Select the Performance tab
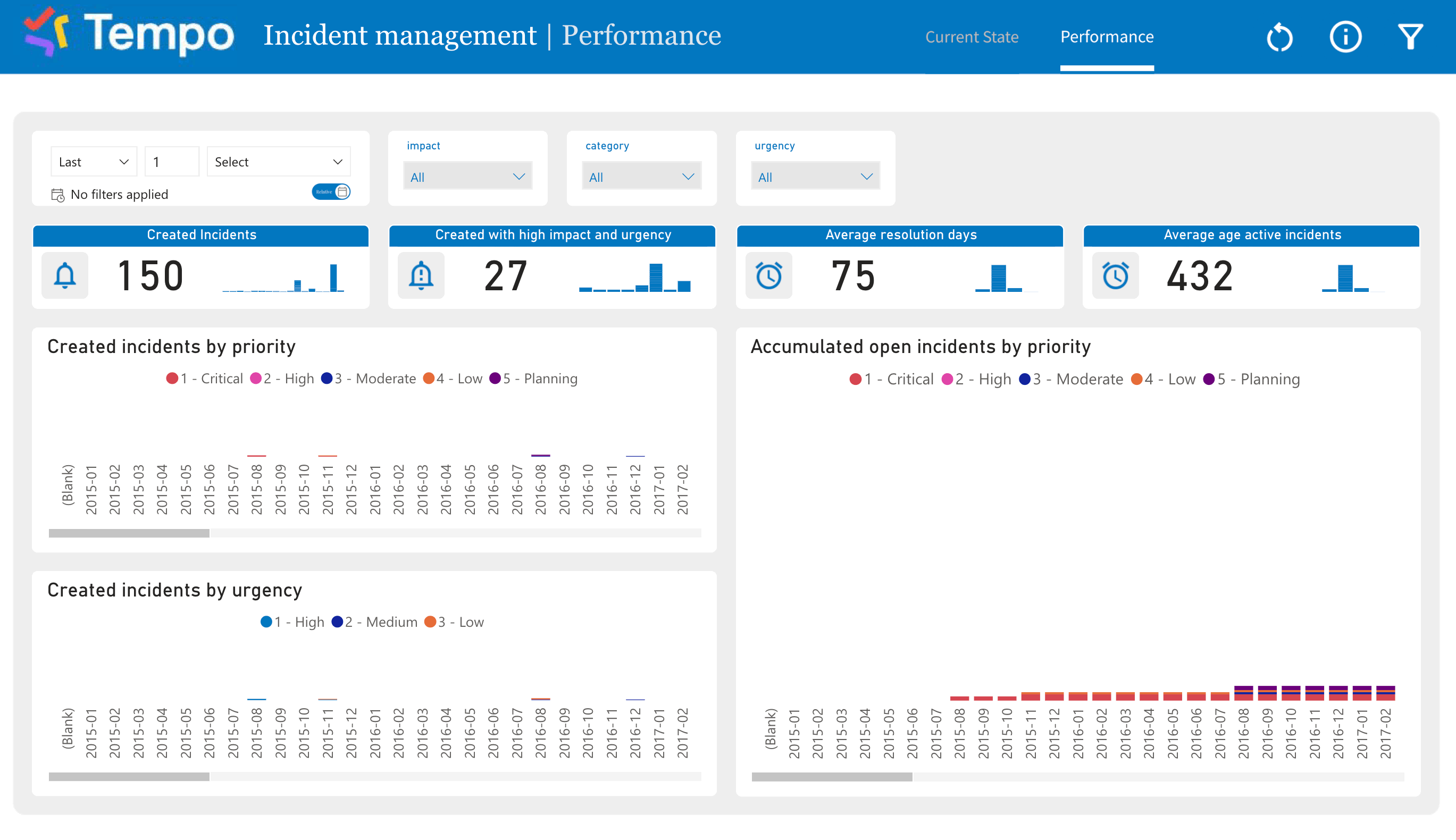The height and width of the screenshot is (840, 1456). pyautogui.click(x=1106, y=36)
